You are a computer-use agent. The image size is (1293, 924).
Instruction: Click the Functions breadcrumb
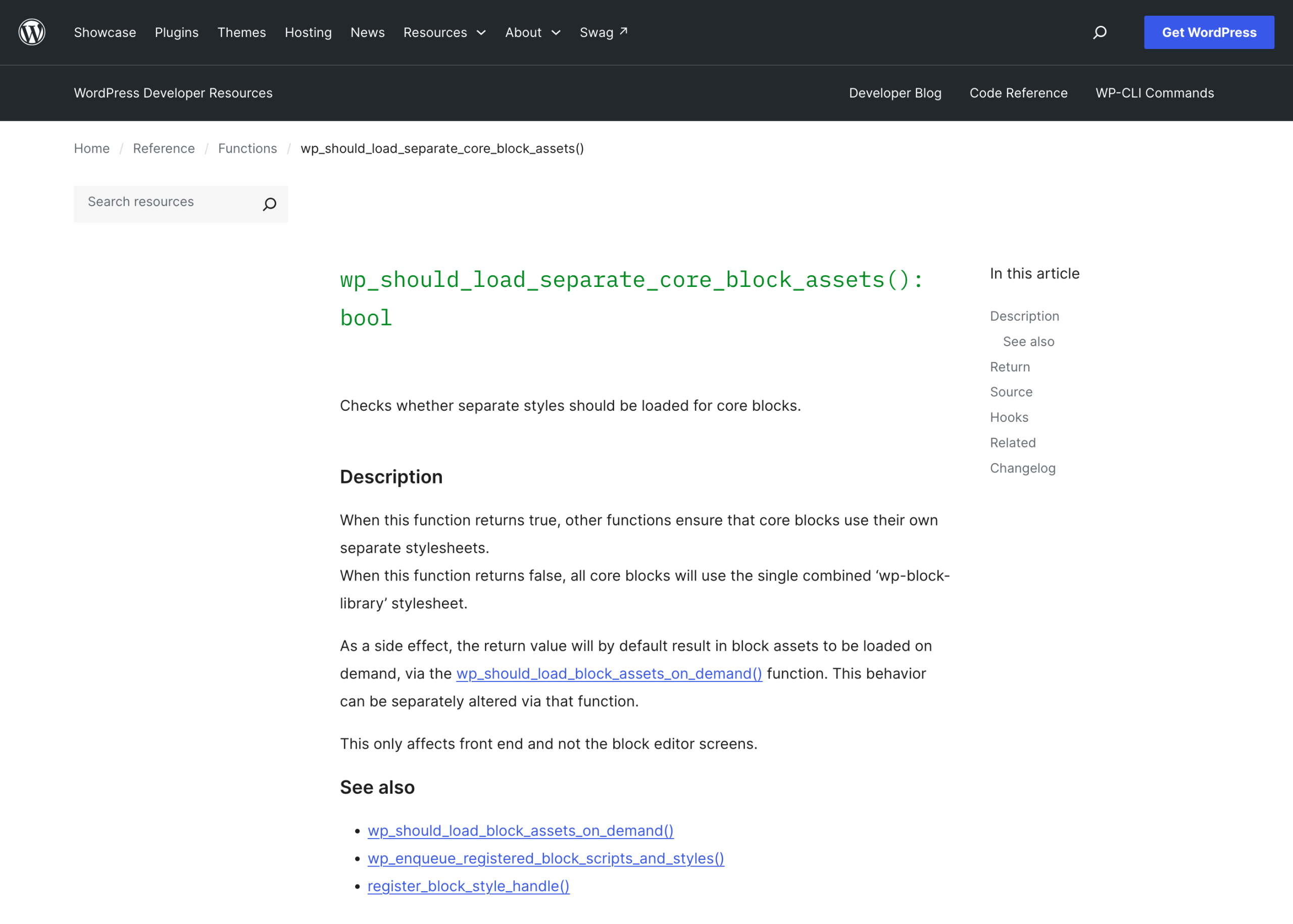click(247, 149)
